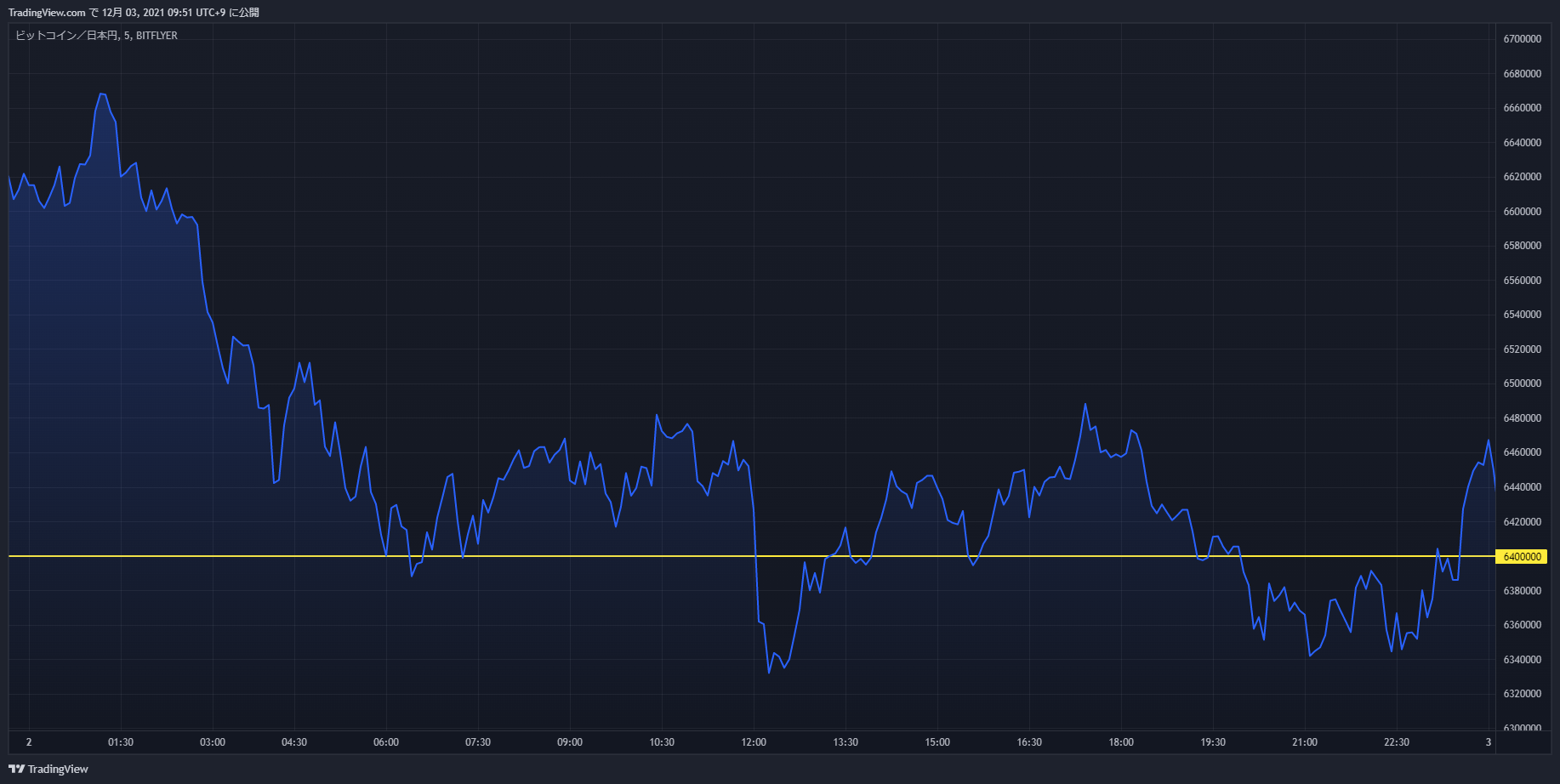Click the 16:30 time axis label
The image size is (1560, 784).
tap(1029, 742)
